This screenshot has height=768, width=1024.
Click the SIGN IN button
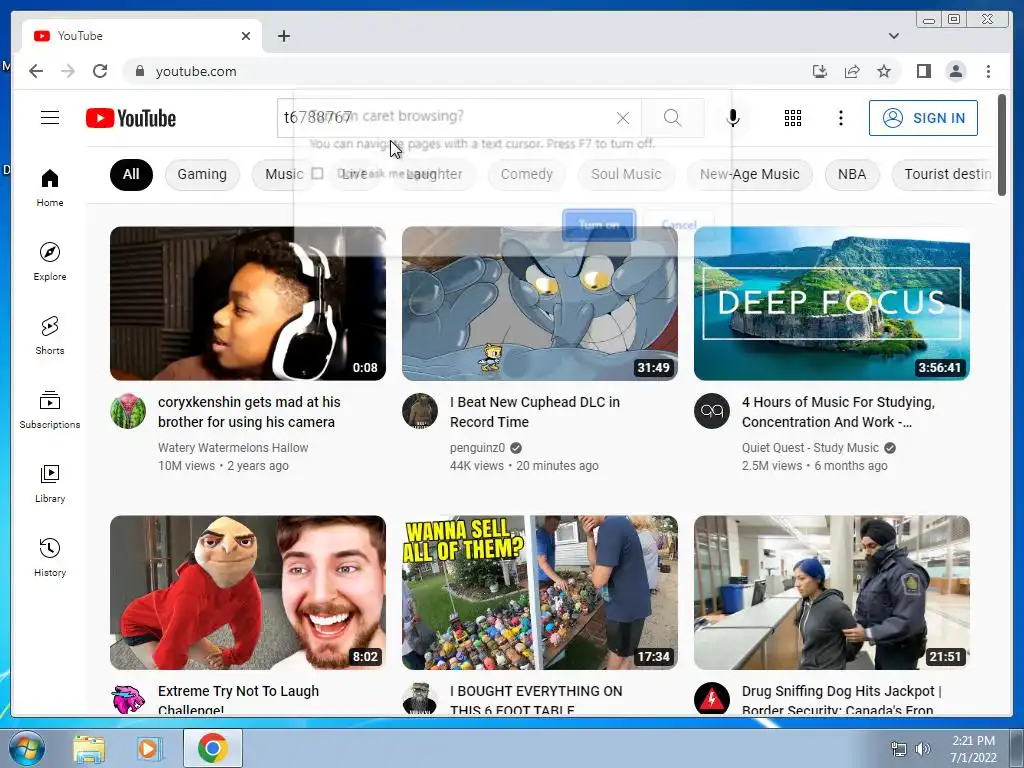(923, 118)
